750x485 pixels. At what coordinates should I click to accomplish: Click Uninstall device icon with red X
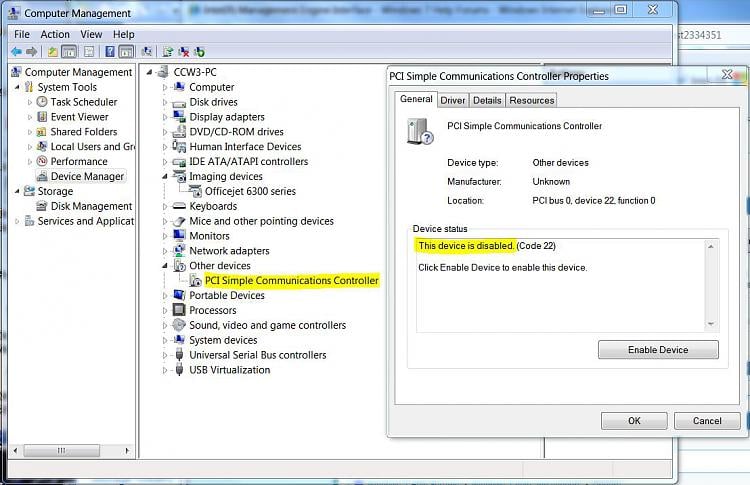(x=184, y=52)
